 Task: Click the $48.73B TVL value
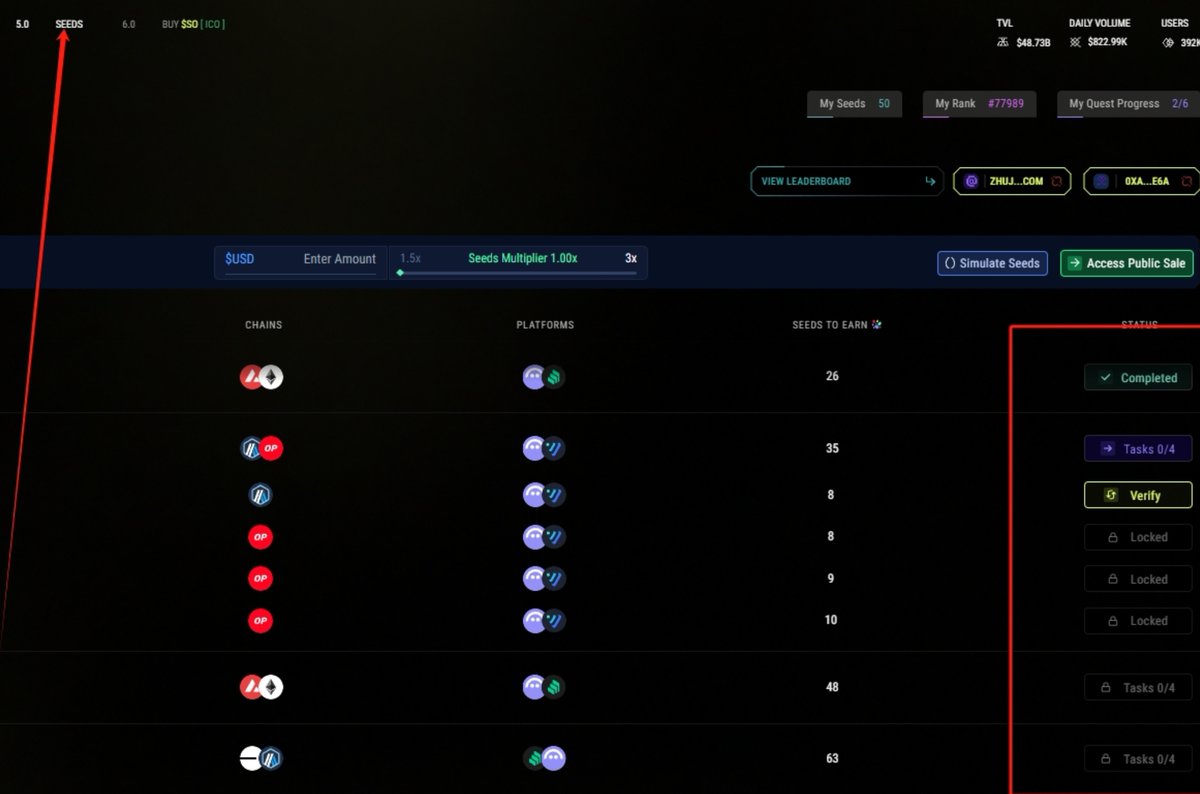click(1033, 42)
